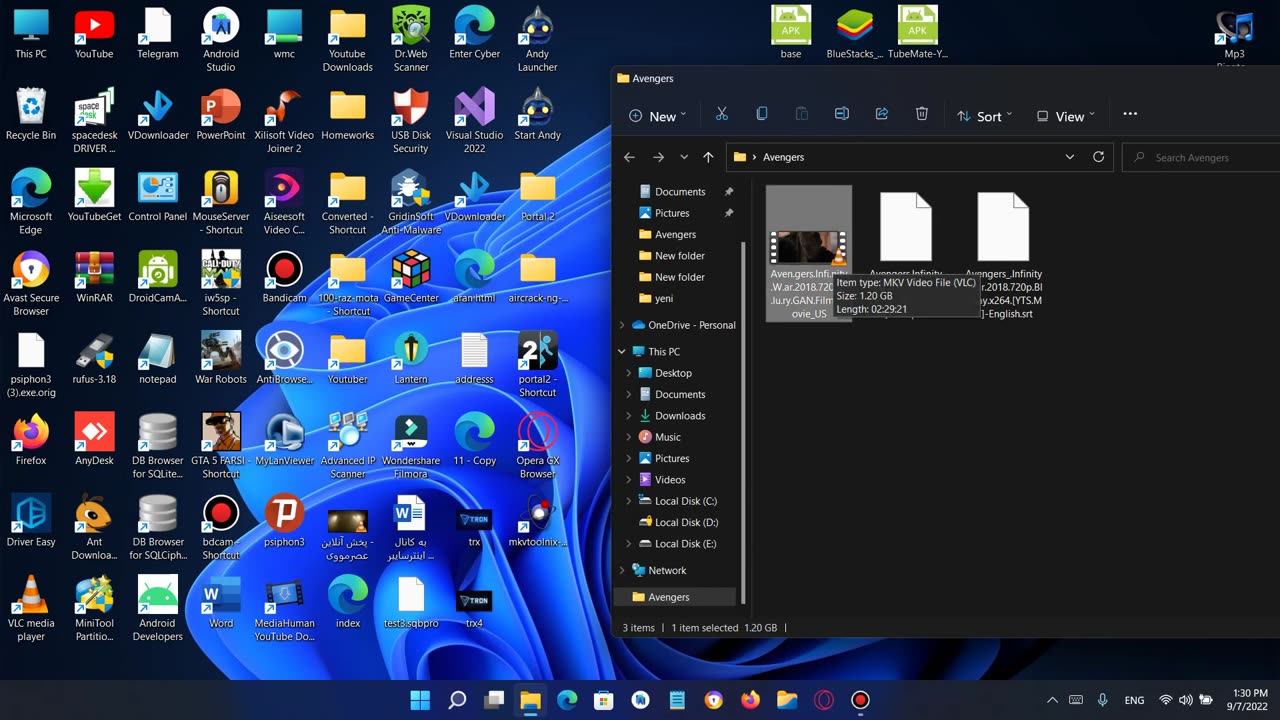Click the Rename icon in Explorer toolbar
Viewport: 1280px width, 720px height.
[x=842, y=115]
